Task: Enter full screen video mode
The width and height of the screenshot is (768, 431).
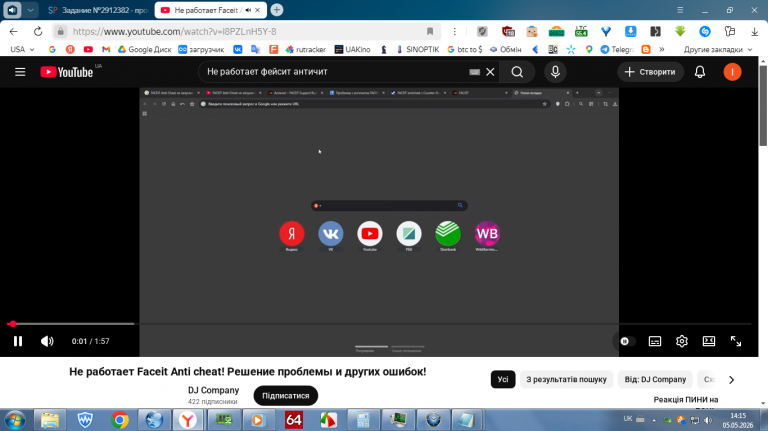Action: point(736,341)
